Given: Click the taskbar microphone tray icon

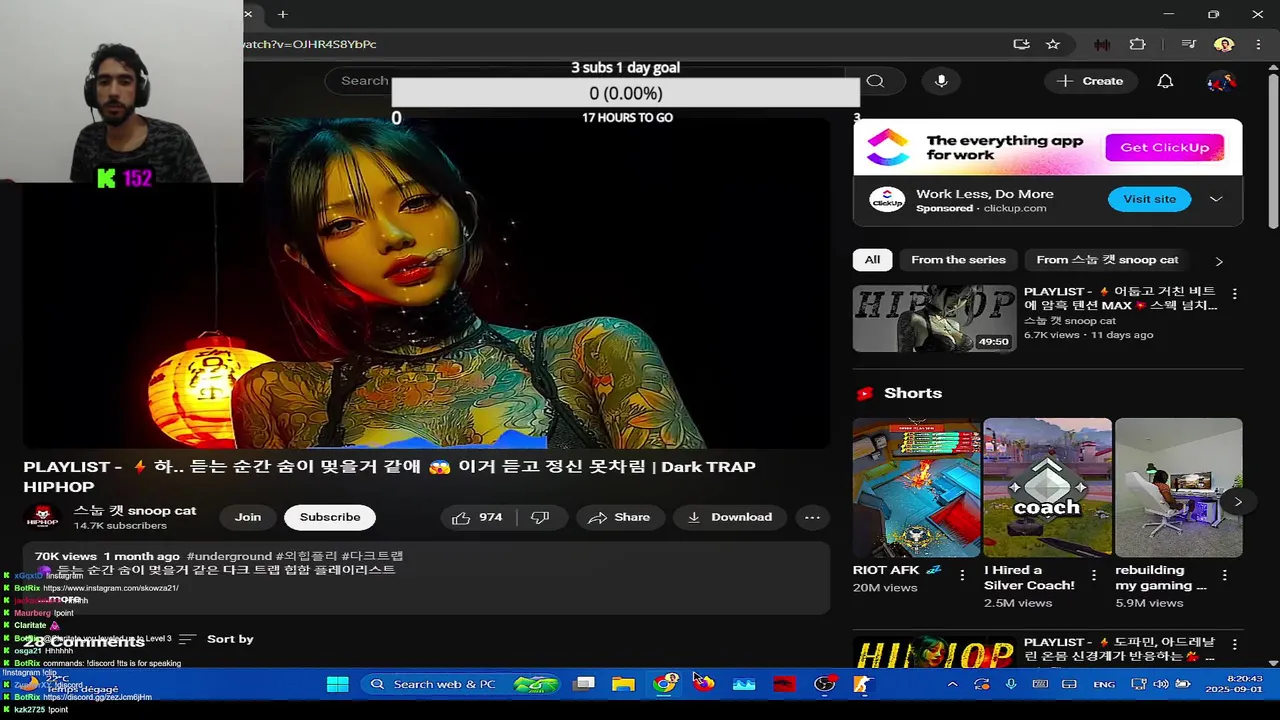Looking at the screenshot, I should click(x=1011, y=684).
